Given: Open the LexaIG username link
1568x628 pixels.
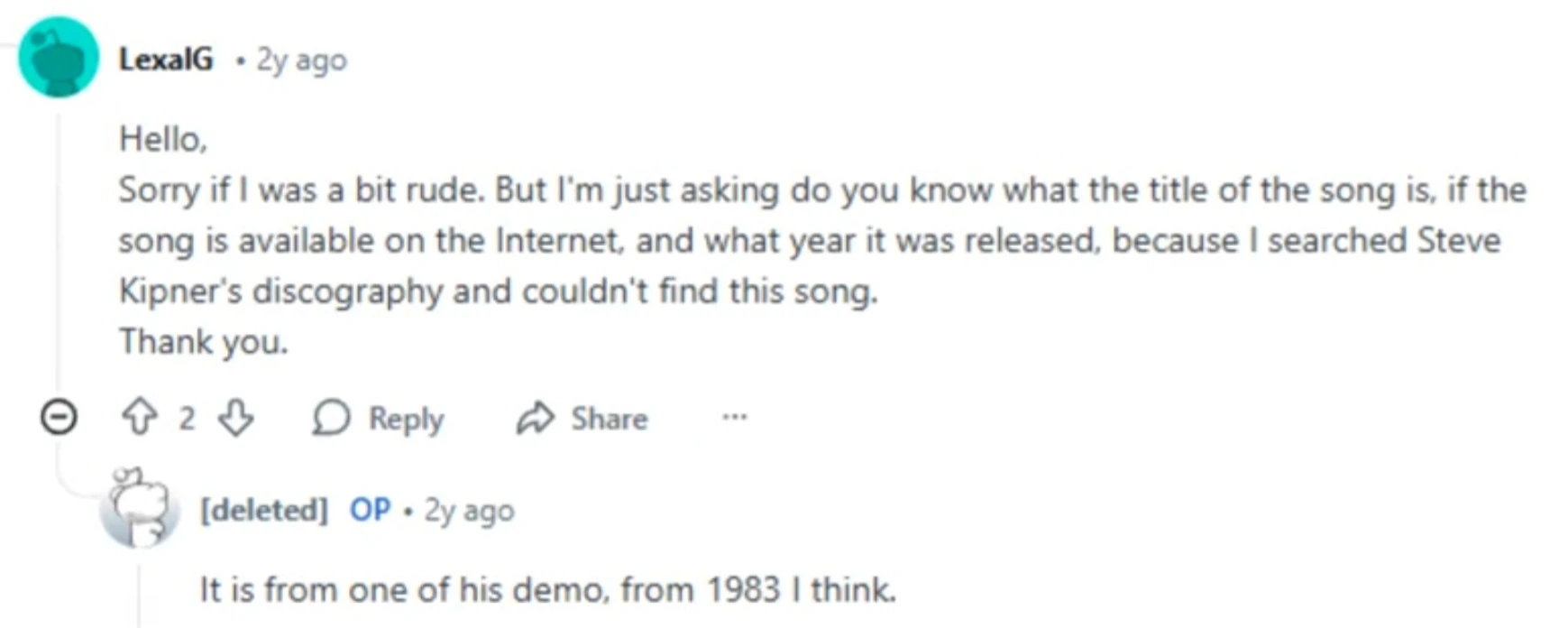Looking at the screenshot, I should point(166,60).
